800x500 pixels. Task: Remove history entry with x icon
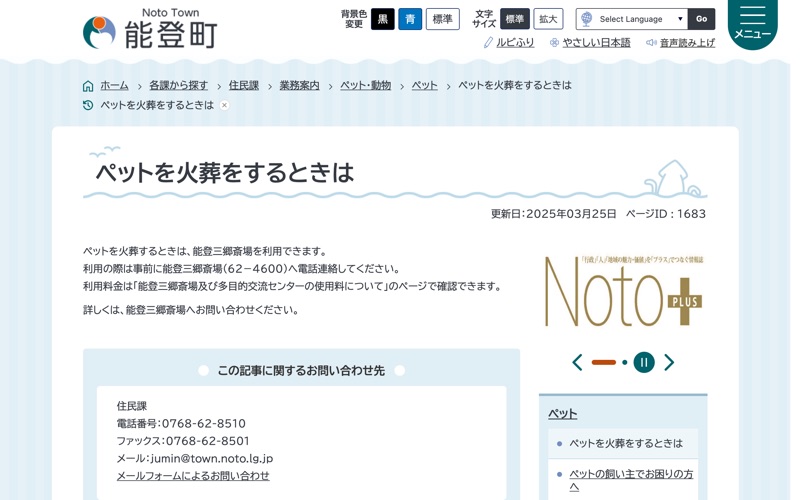224,105
